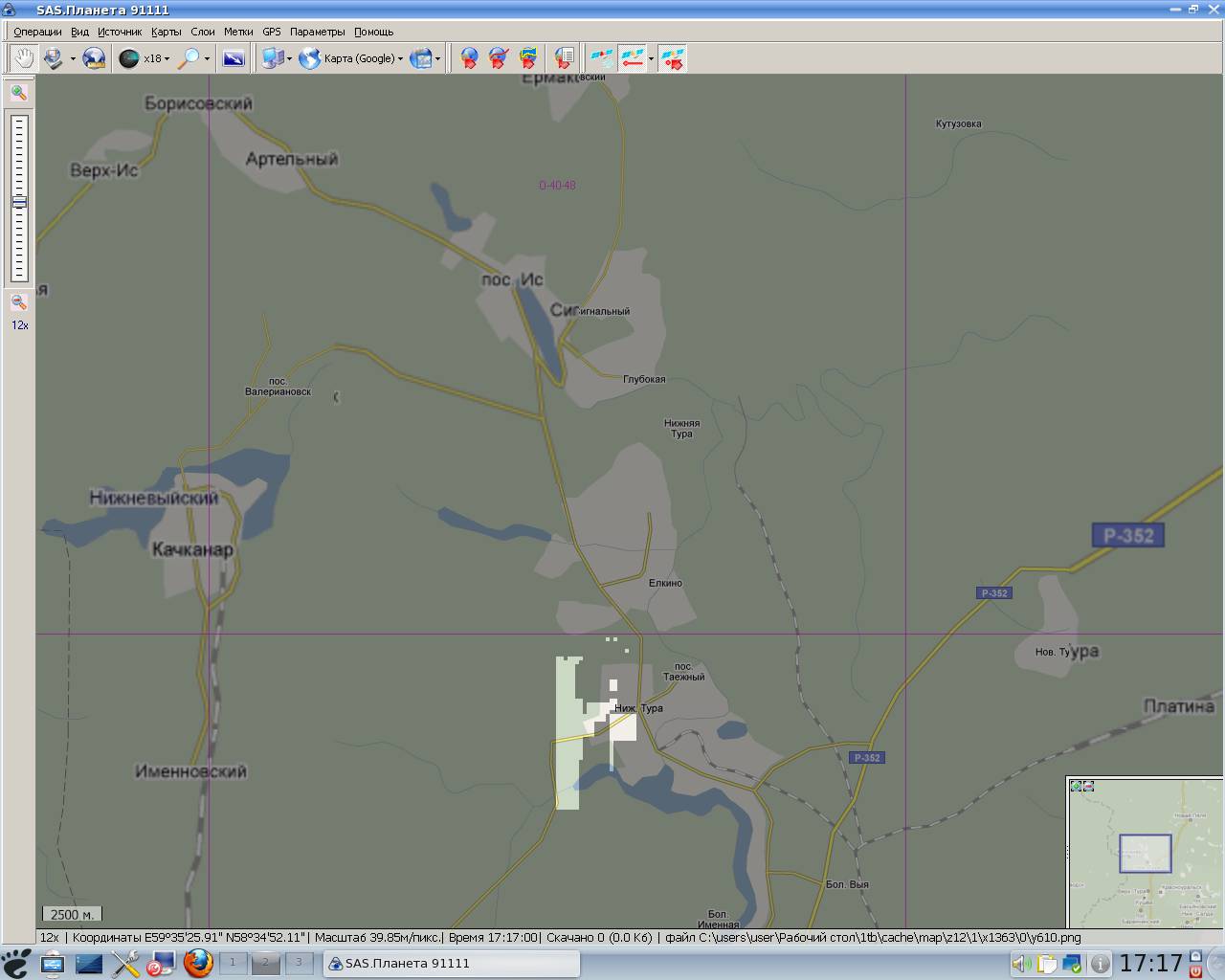The image size is (1225, 980).
Task: Click the zoom out magnifier icon
Action: coord(19,302)
